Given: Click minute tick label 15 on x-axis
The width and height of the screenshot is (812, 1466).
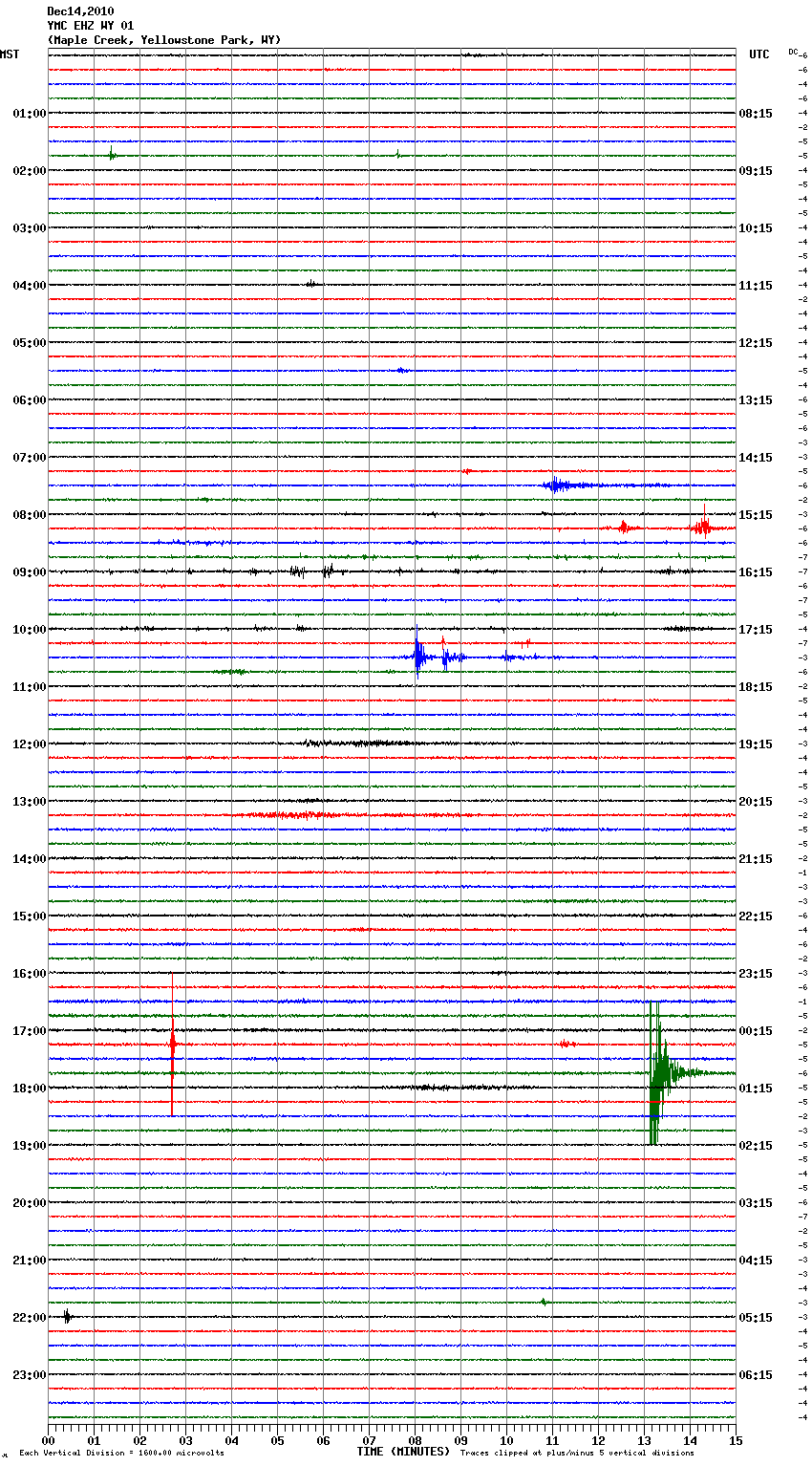Looking at the screenshot, I should (x=736, y=1440).
